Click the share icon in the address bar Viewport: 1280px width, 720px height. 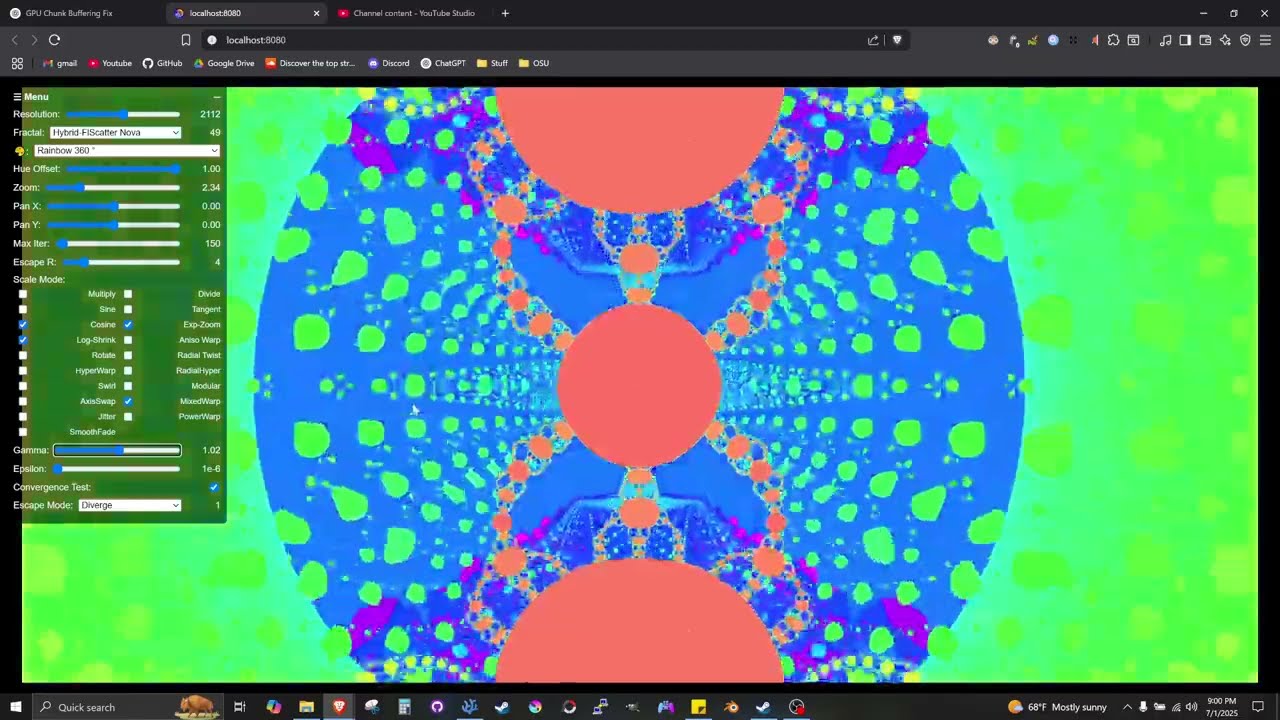(872, 40)
